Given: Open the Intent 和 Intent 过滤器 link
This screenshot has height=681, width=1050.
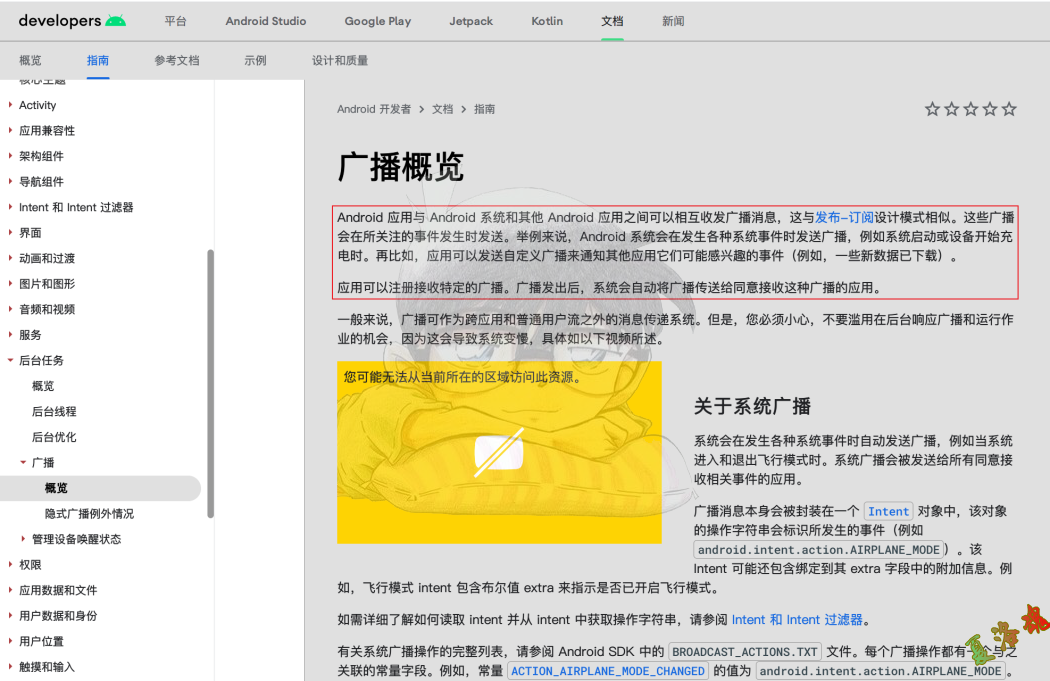Looking at the screenshot, I should pos(799,619).
